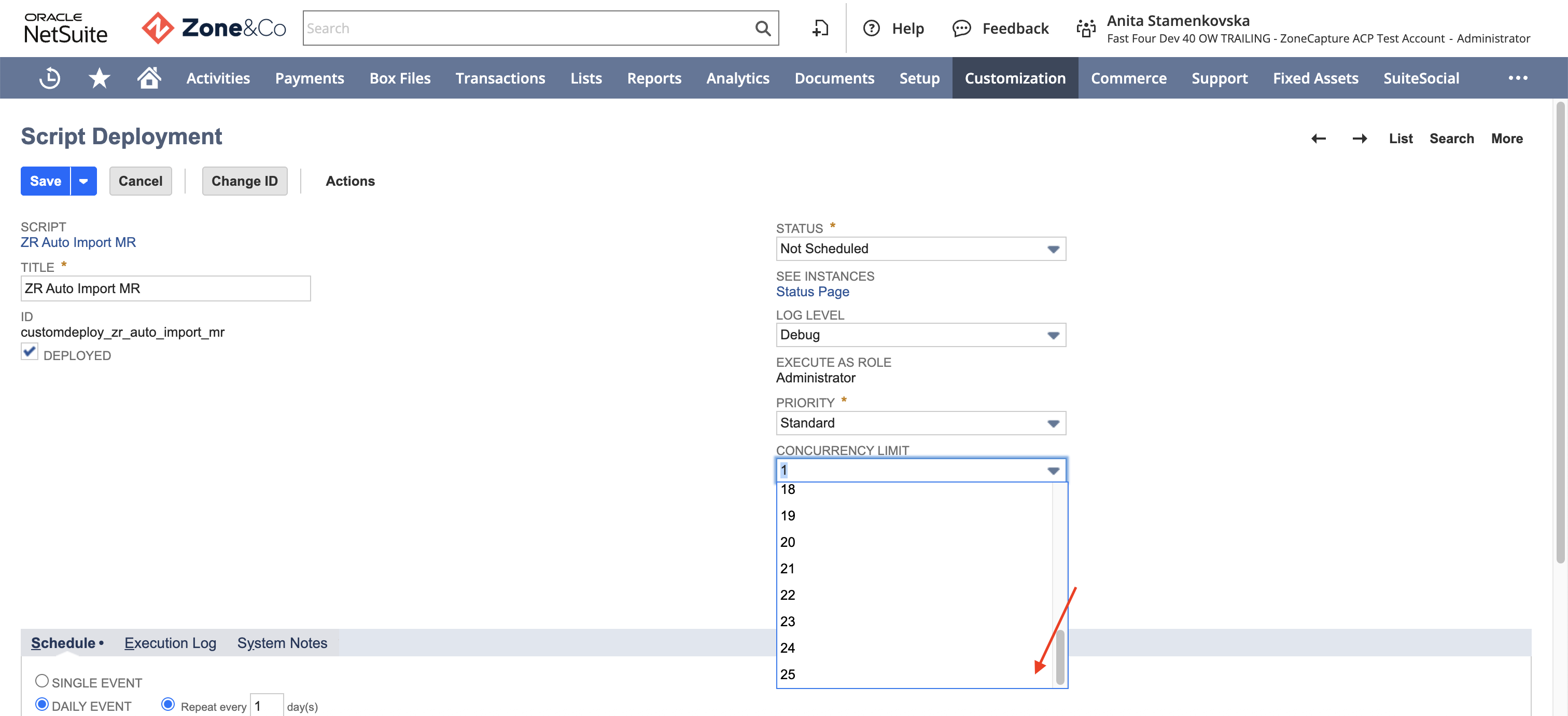This screenshot has height=716, width=1568.
Task: Open the Shortcuts star icon
Action: [x=99, y=78]
